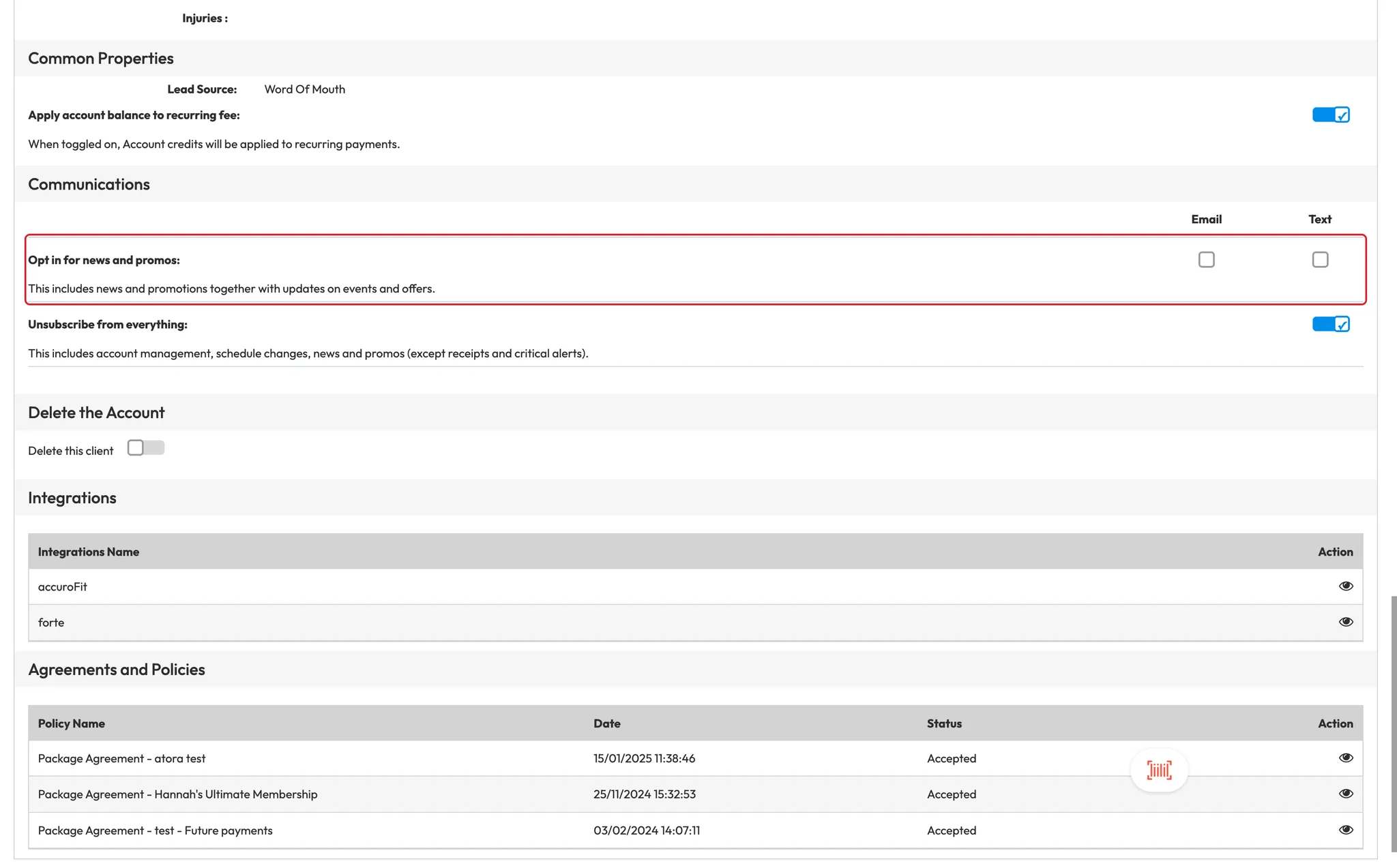Enable the Delete this client switch
This screenshot has width=1397, height=868.
145,448
